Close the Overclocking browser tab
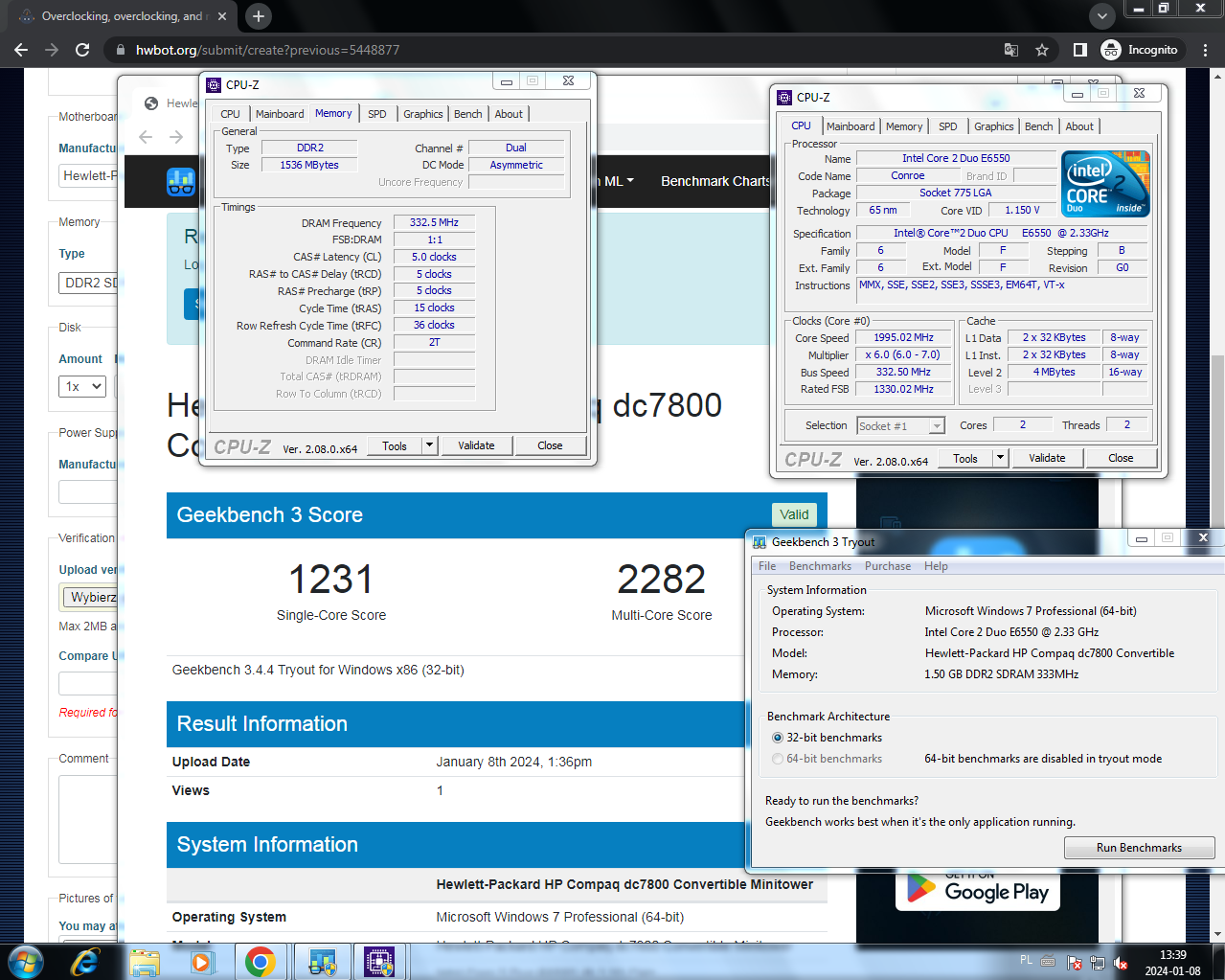The image size is (1225, 980). pyautogui.click(x=222, y=16)
